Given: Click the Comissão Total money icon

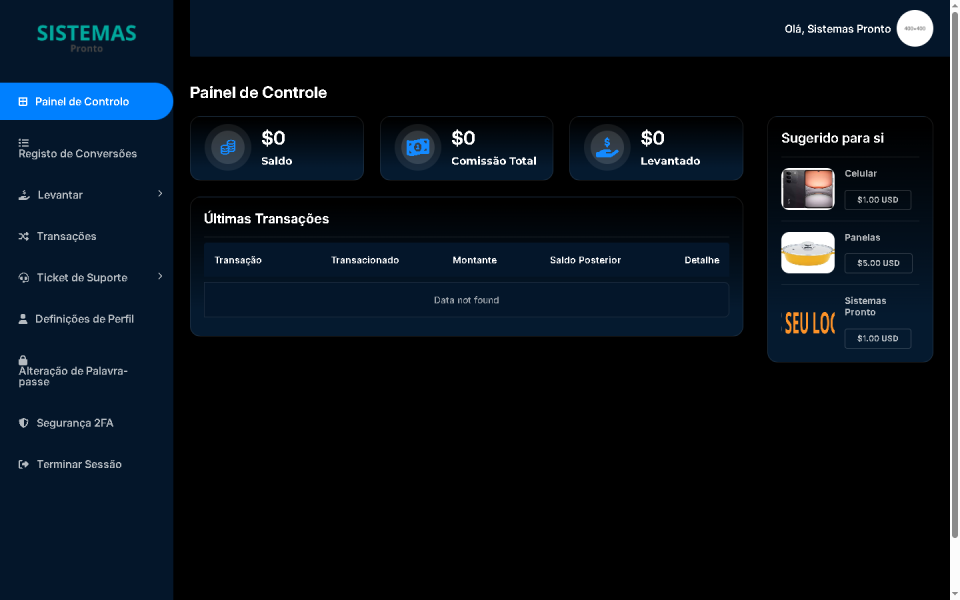Looking at the screenshot, I should click(x=417, y=148).
